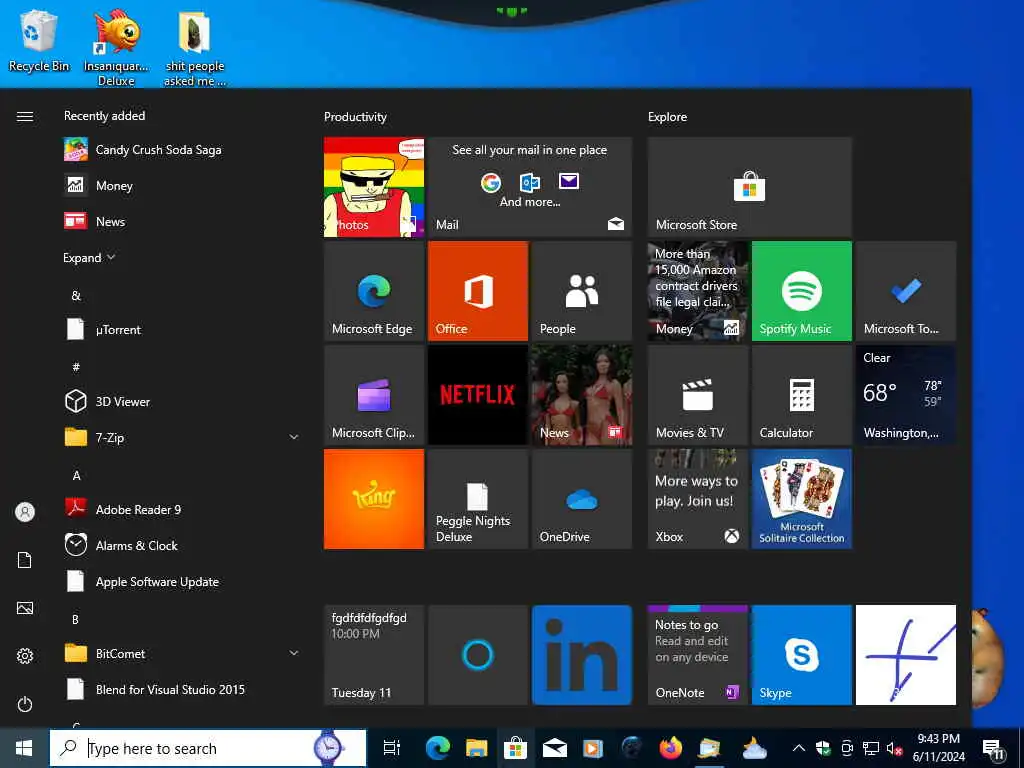Open the Xbox tile
The width and height of the screenshot is (1024, 768).
[697, 498]
